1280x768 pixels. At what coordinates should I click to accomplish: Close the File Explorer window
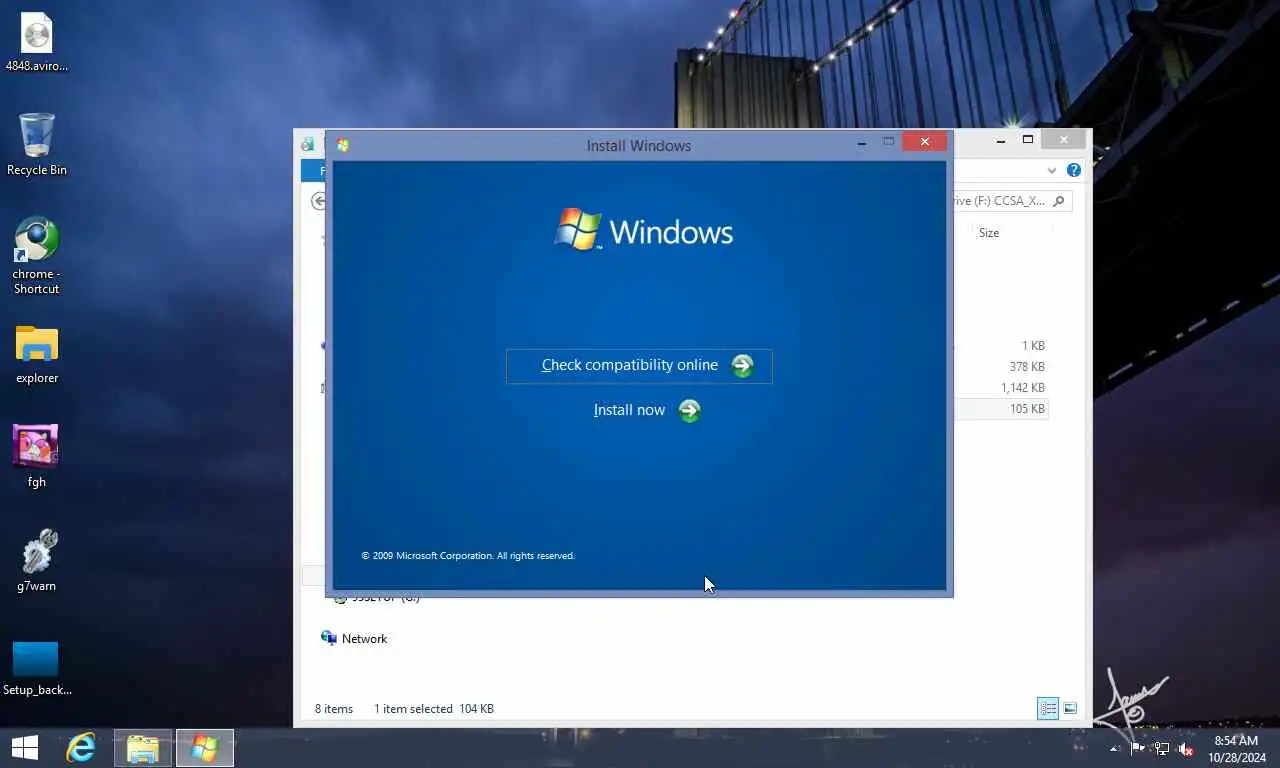[x=1063, y=140]
